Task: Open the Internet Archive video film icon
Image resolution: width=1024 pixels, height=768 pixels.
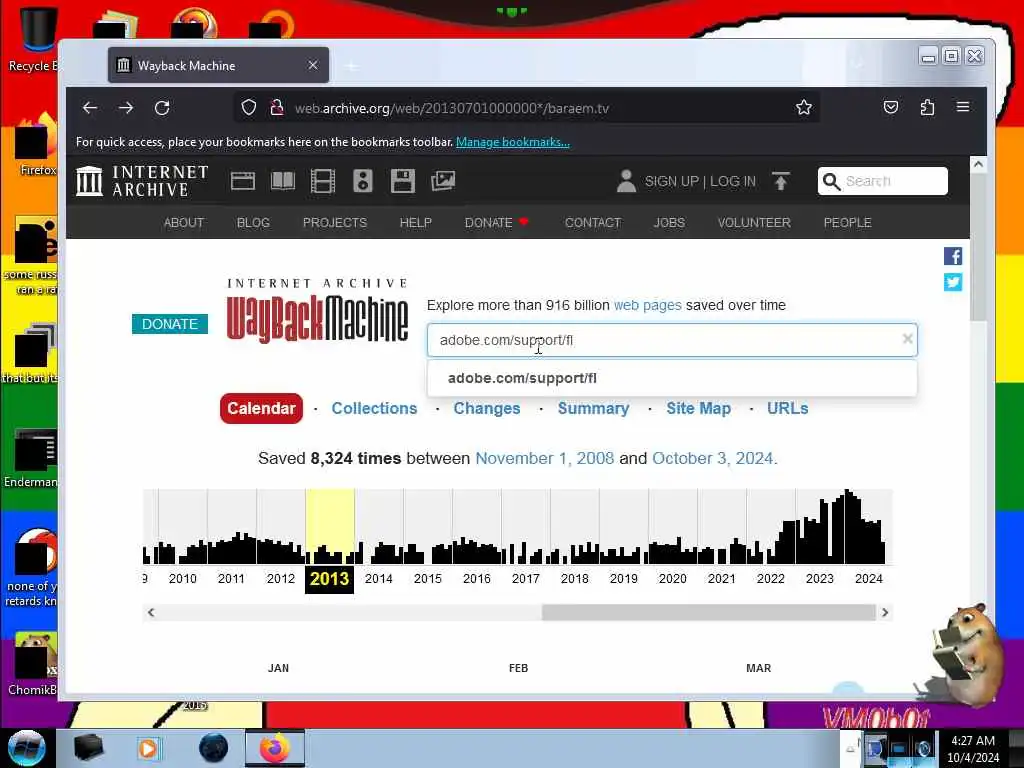Action: (x=323, y=181)
